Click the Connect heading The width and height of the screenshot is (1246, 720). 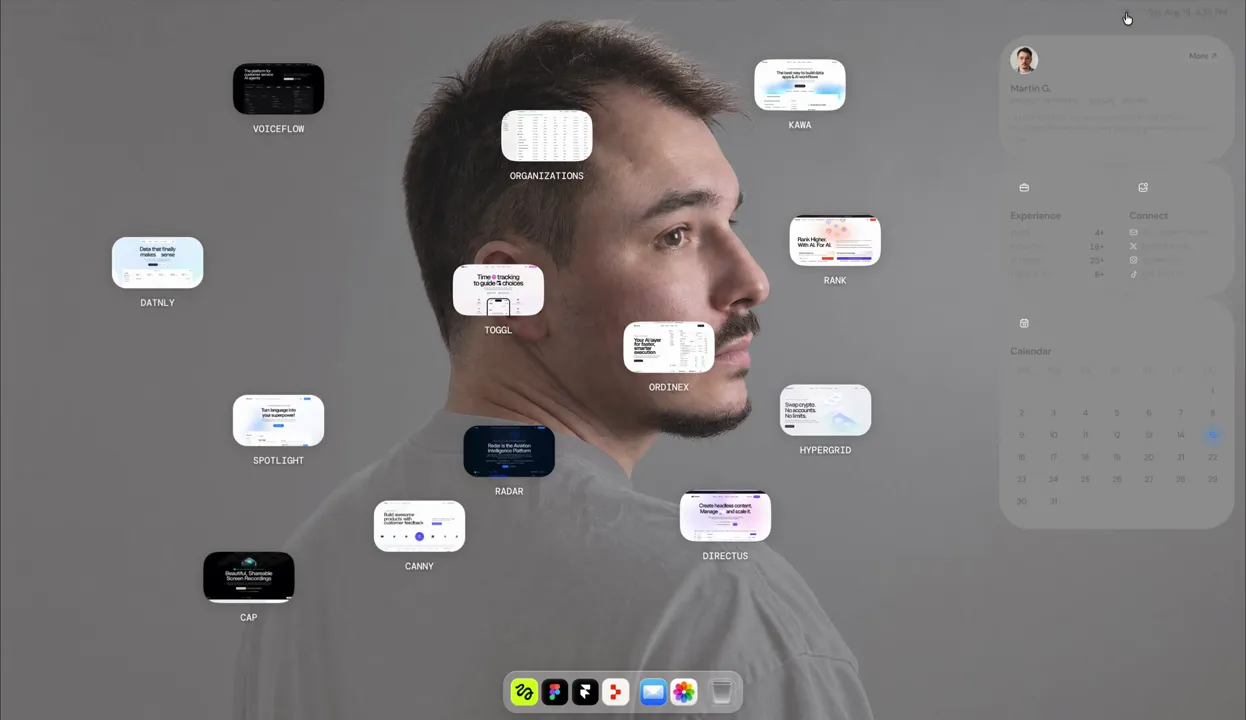pyautogui.click(x=1148, y=215)
